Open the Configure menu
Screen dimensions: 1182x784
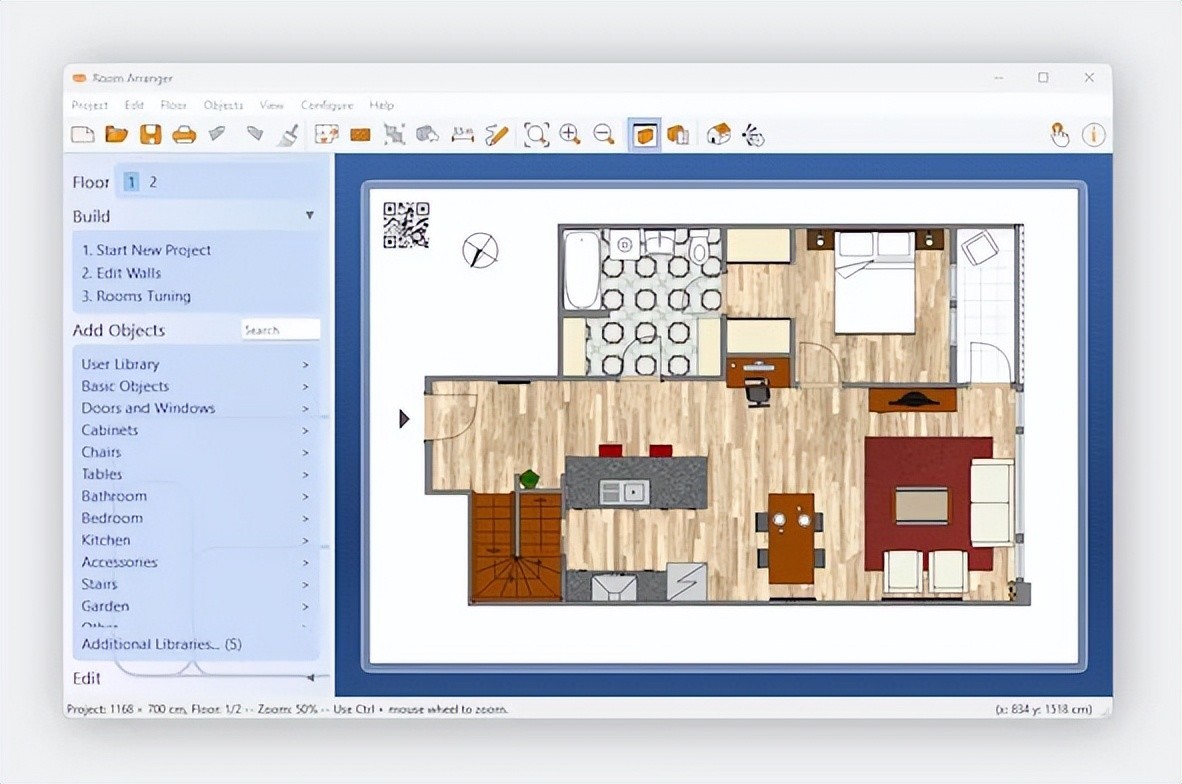click(x=326, y=105)
